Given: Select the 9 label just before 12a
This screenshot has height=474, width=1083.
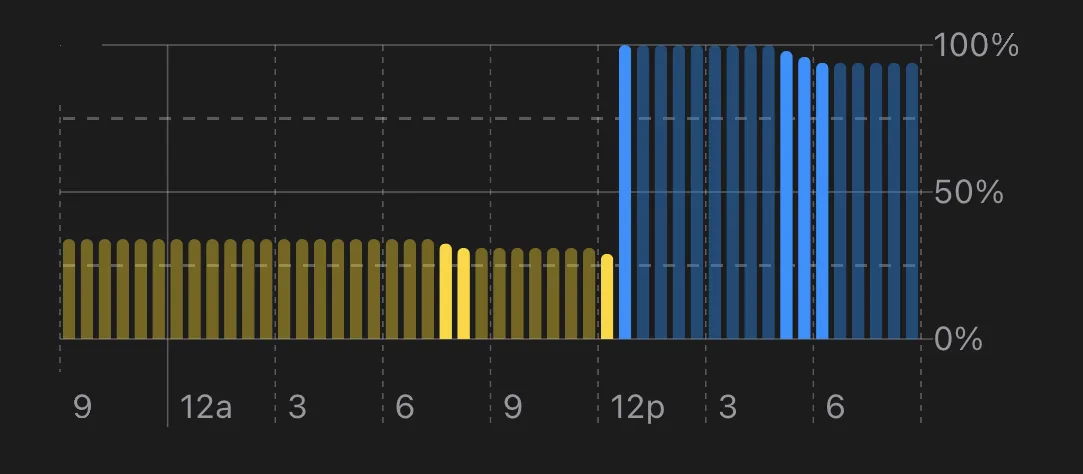Looking at the screenshot, I should coord(82,407).
